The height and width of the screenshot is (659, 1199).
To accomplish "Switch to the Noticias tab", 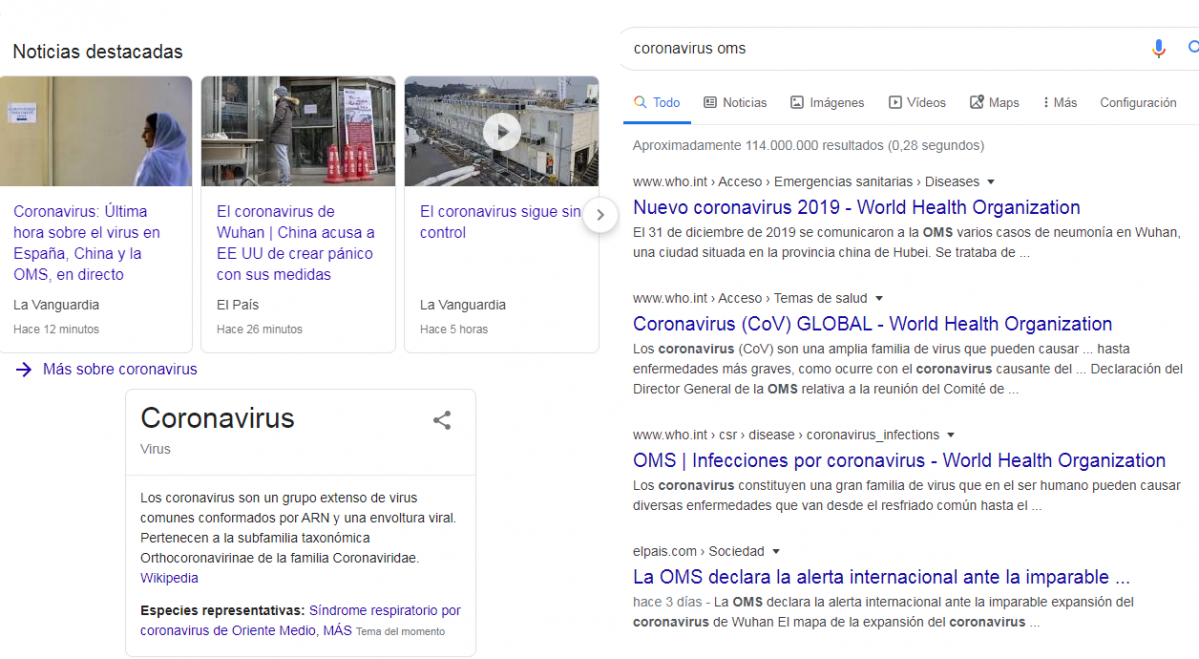I will coord(735,102).
